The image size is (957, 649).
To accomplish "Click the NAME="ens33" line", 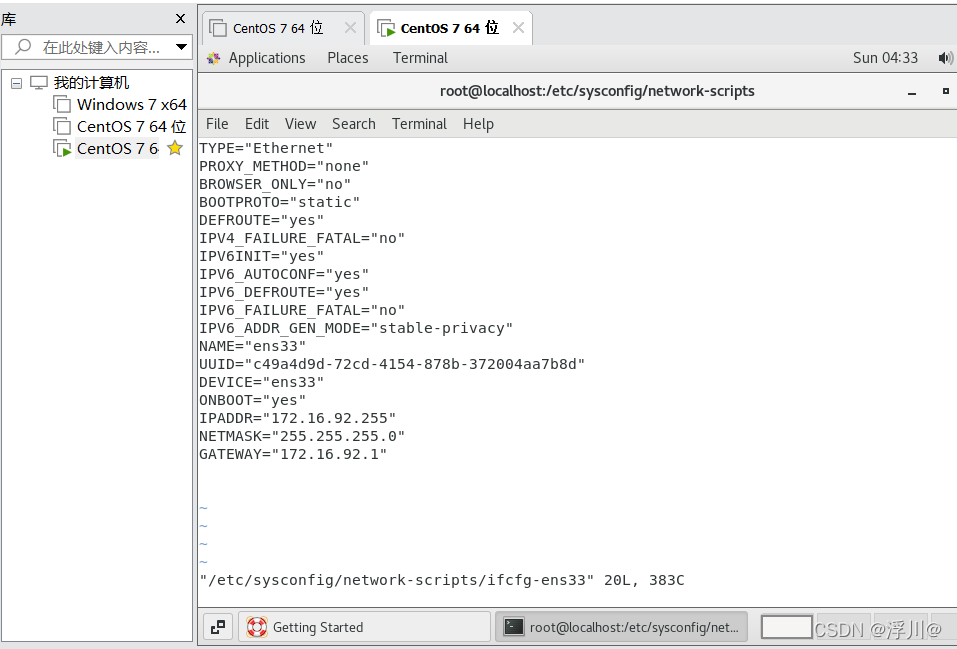I will pos(253,346).
